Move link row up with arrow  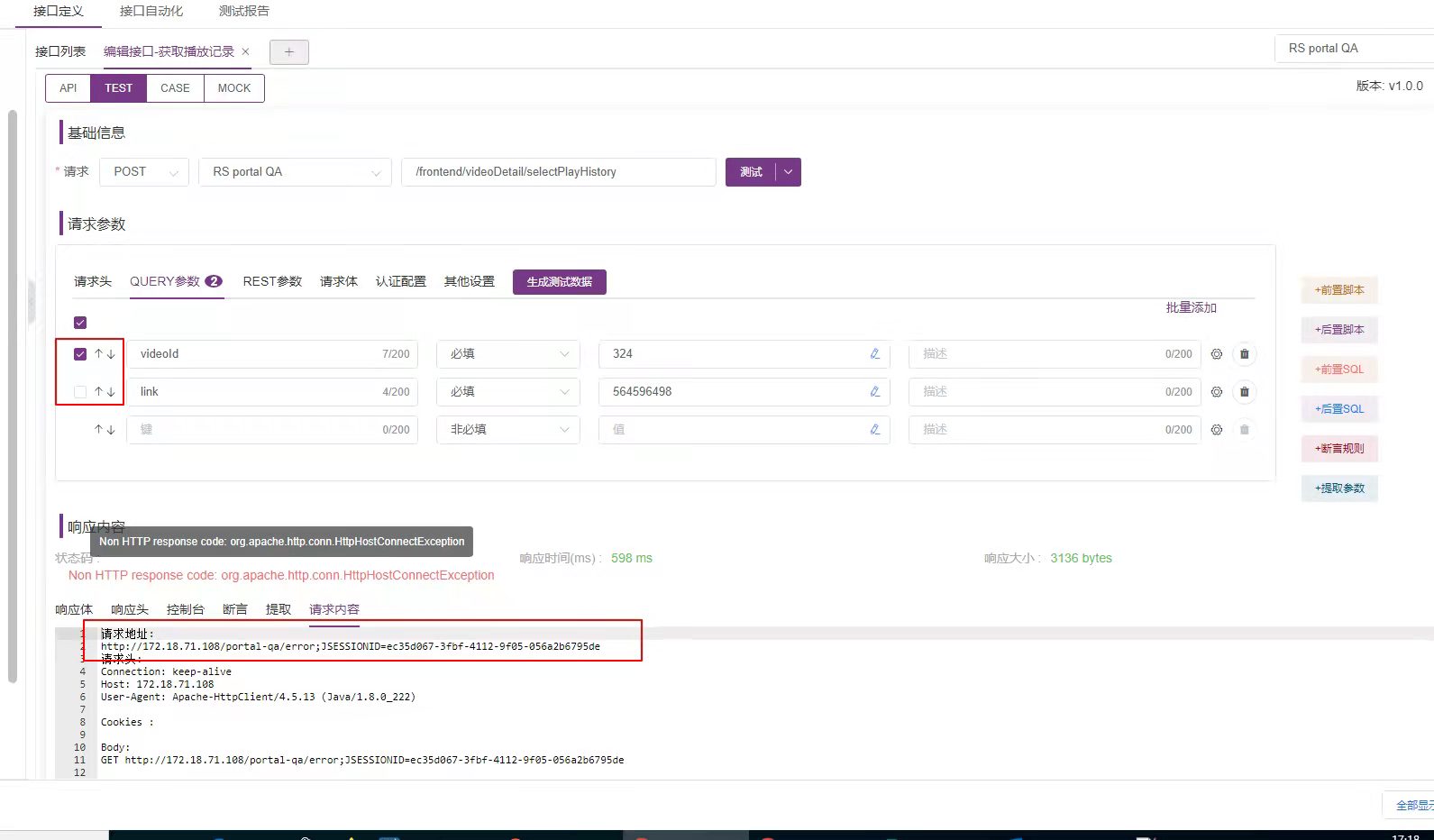pos(98,392)
